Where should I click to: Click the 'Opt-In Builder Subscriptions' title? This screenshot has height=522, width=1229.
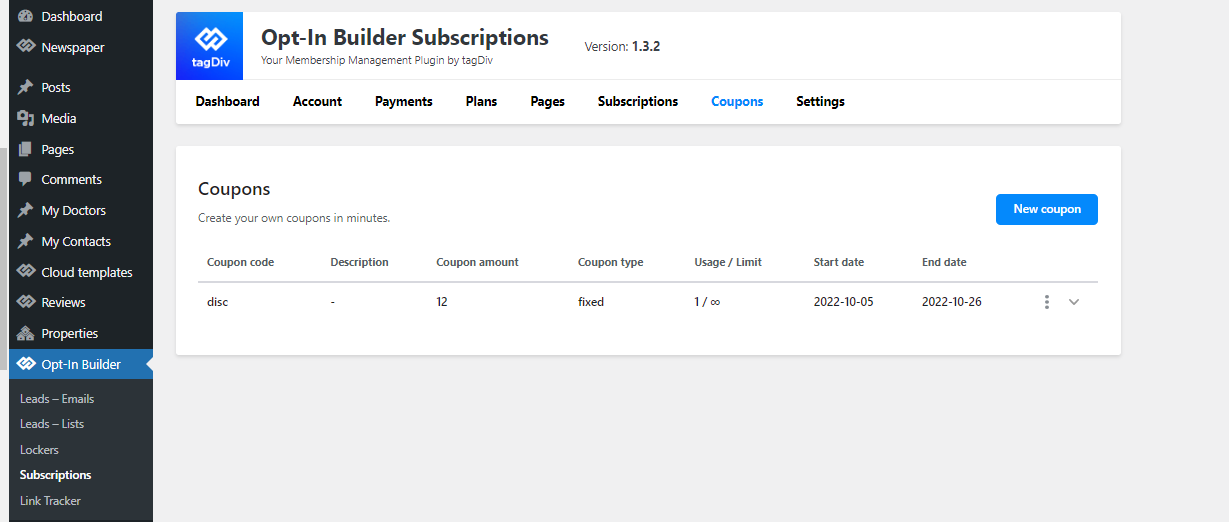(405, 38)
